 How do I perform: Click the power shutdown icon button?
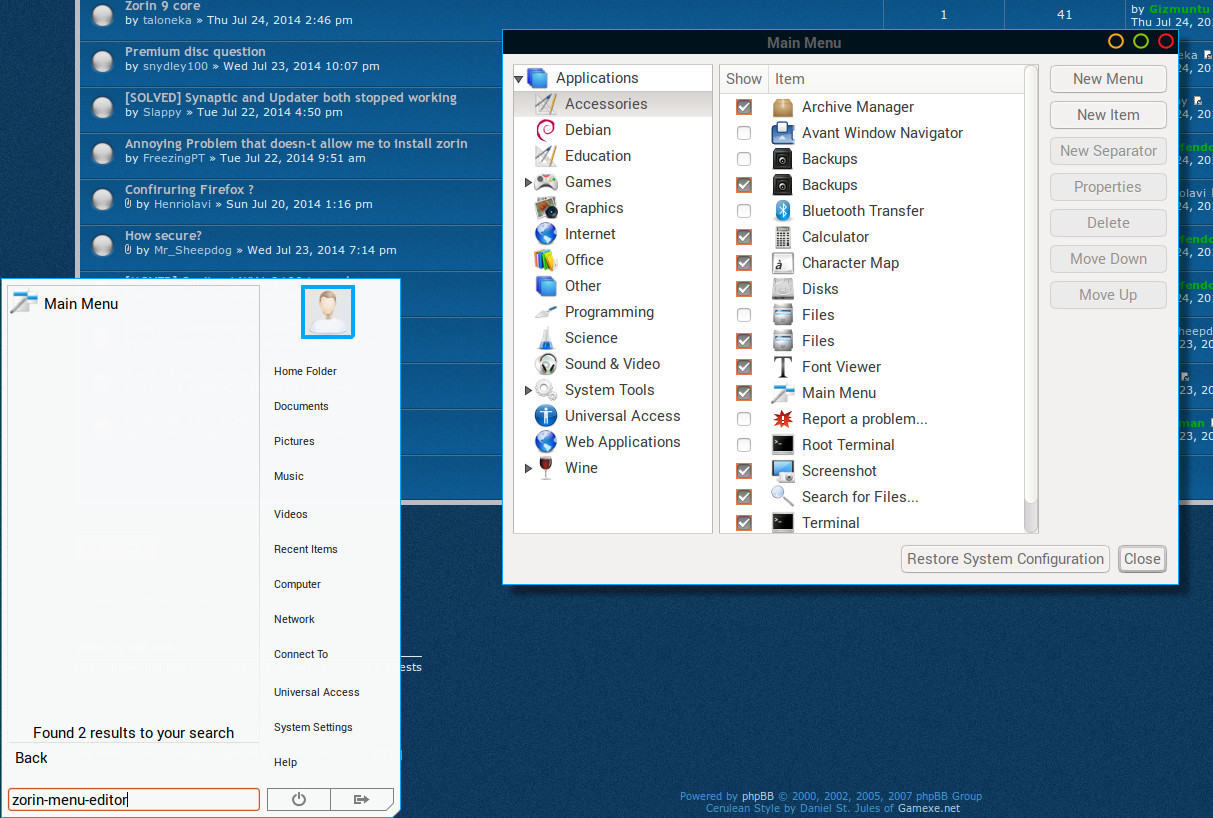pos(298,799)
